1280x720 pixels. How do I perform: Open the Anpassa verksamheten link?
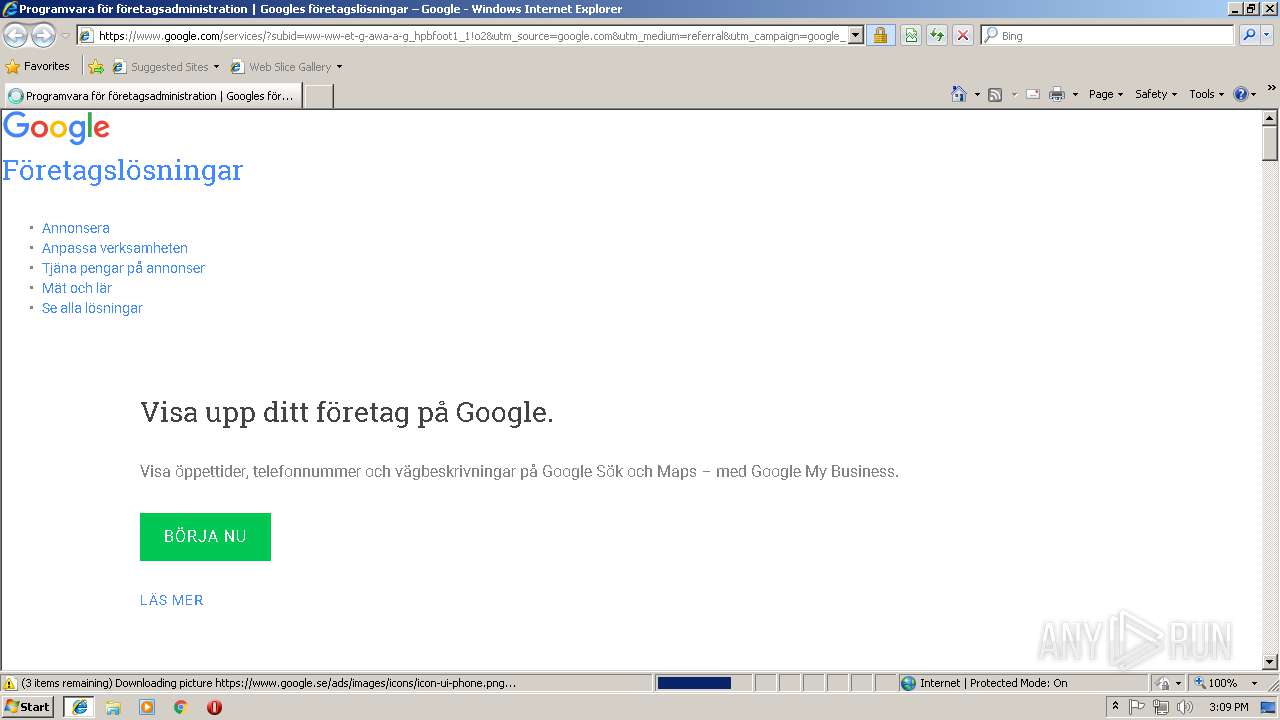(115, 248)
